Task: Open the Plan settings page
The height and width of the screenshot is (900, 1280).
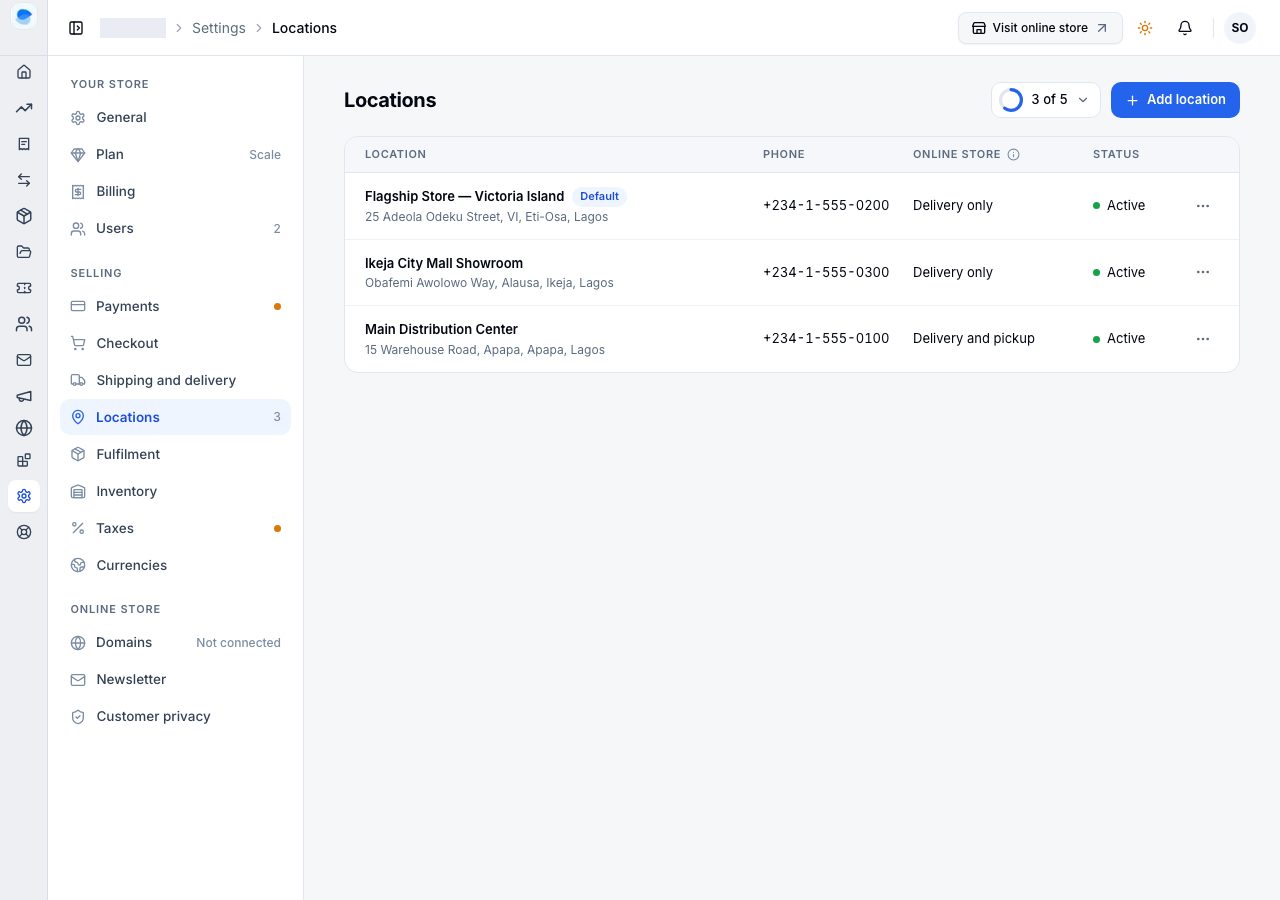Action: pos(175,155)
